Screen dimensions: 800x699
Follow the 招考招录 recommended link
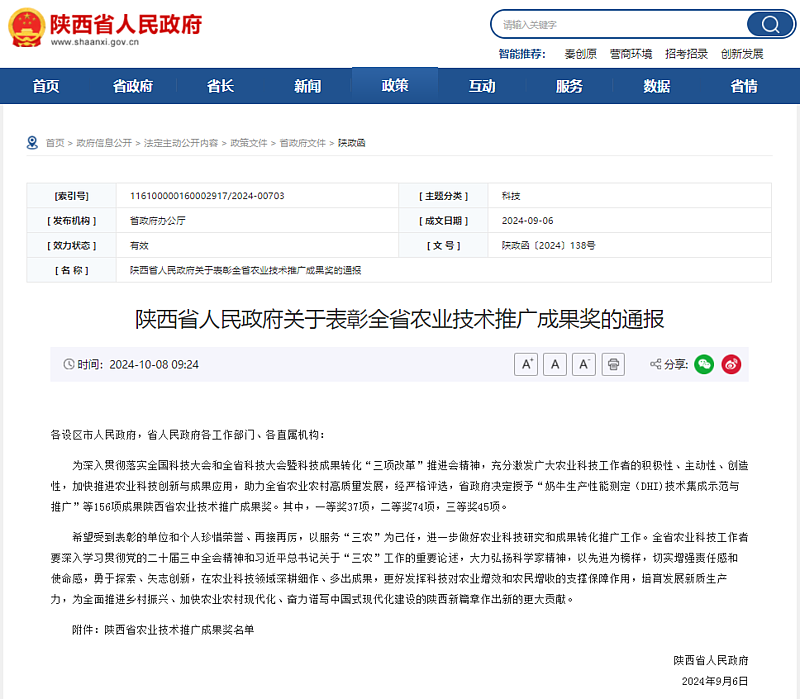[x=686, y=54]
